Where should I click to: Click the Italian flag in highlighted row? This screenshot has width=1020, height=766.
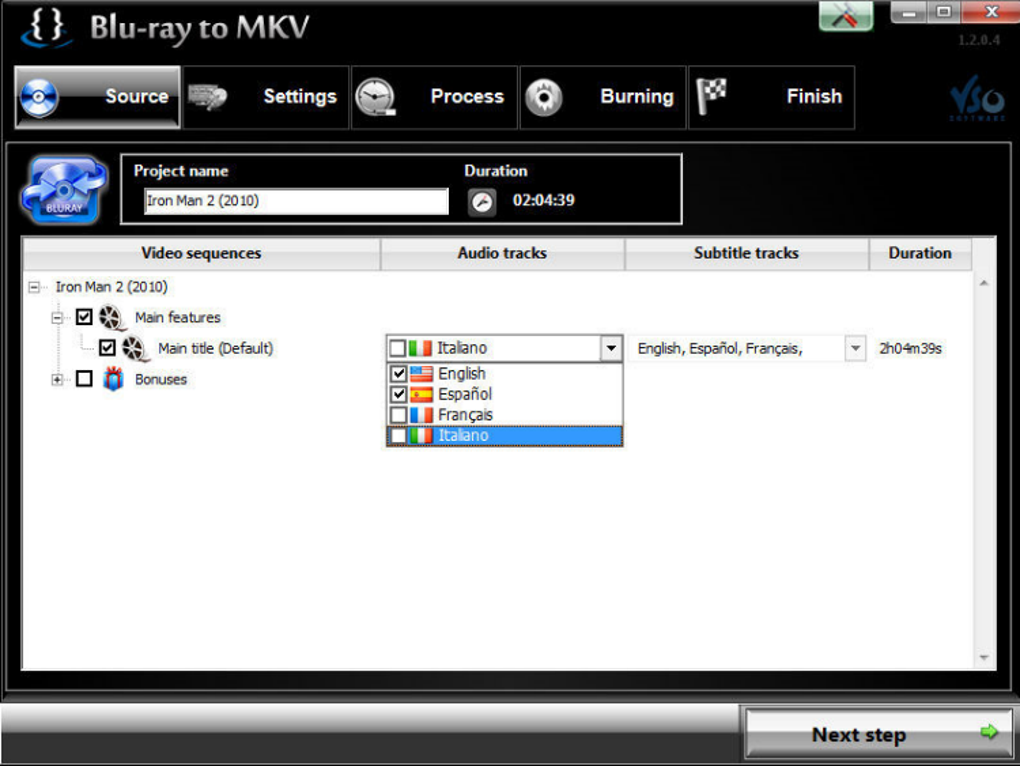pos(422,436)
